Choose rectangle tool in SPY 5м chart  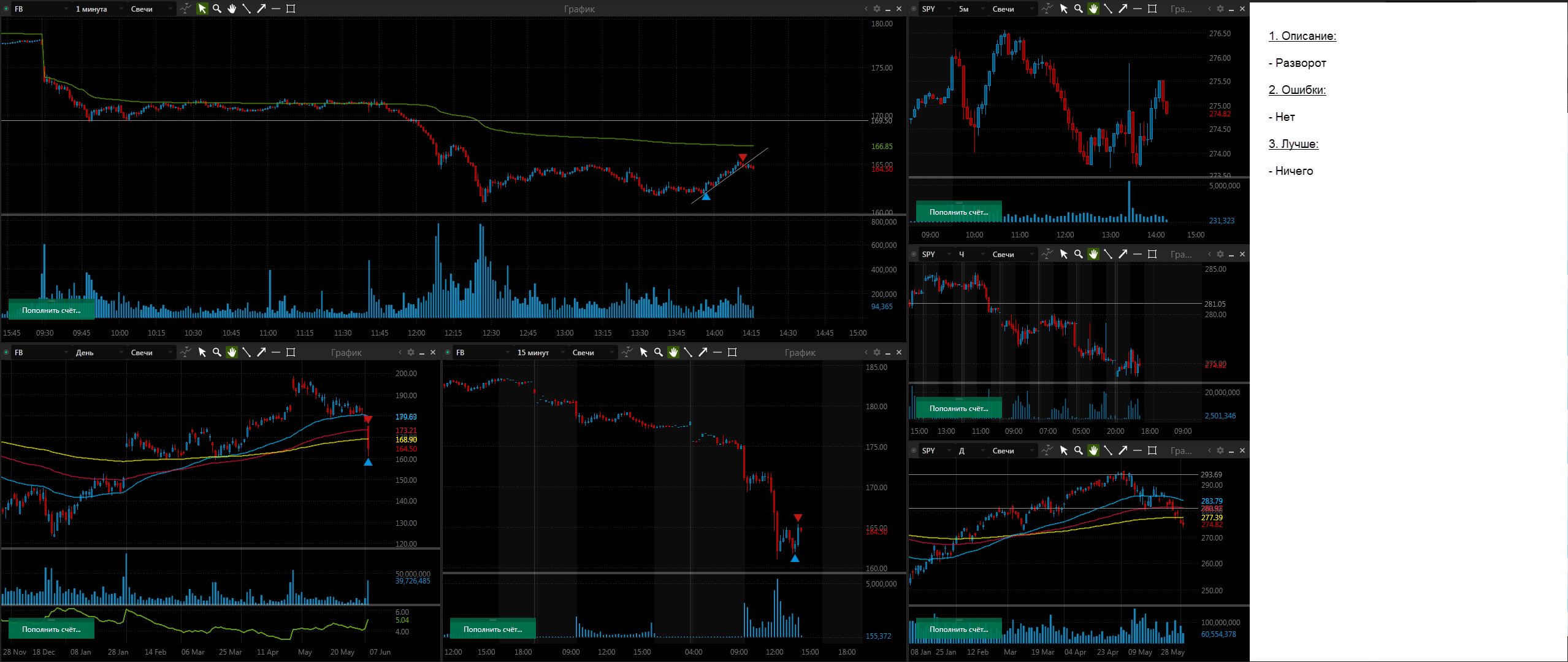pyautogui.click(x=1152, y=9)
